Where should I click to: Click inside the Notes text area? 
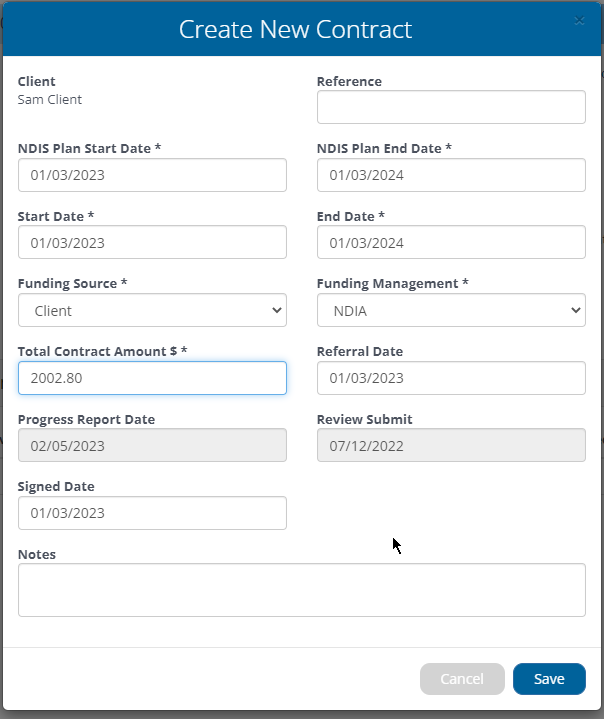(x=302, y=590)
